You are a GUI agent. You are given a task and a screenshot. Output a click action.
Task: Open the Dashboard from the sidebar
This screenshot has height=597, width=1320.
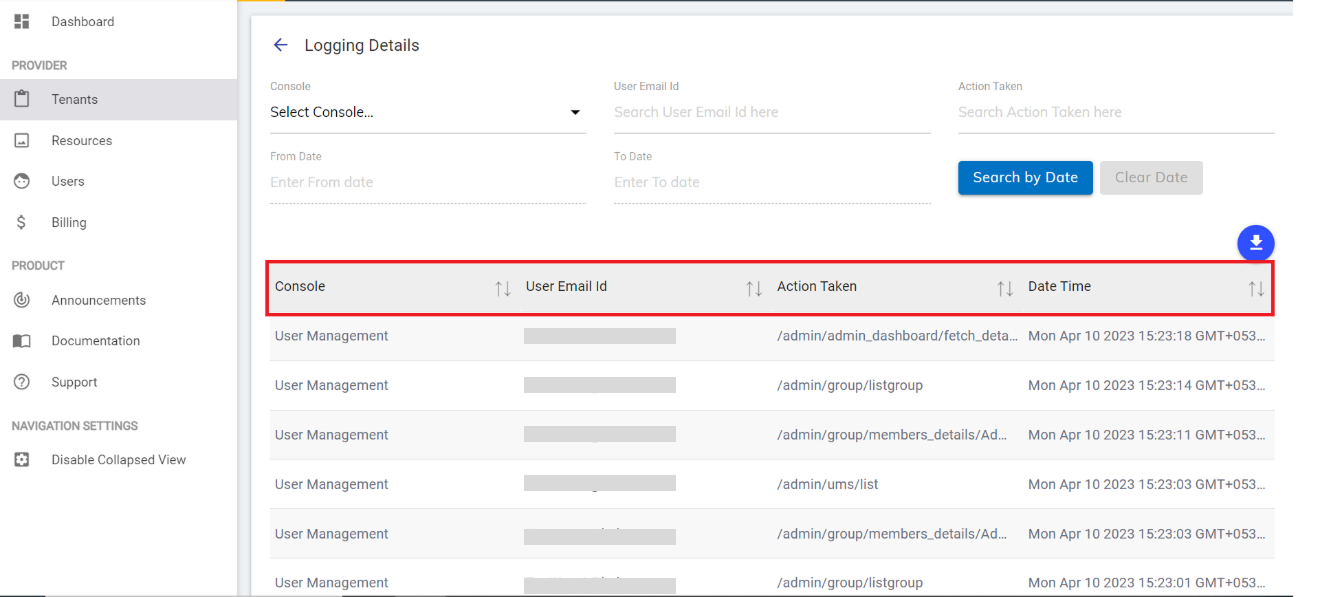21,21
